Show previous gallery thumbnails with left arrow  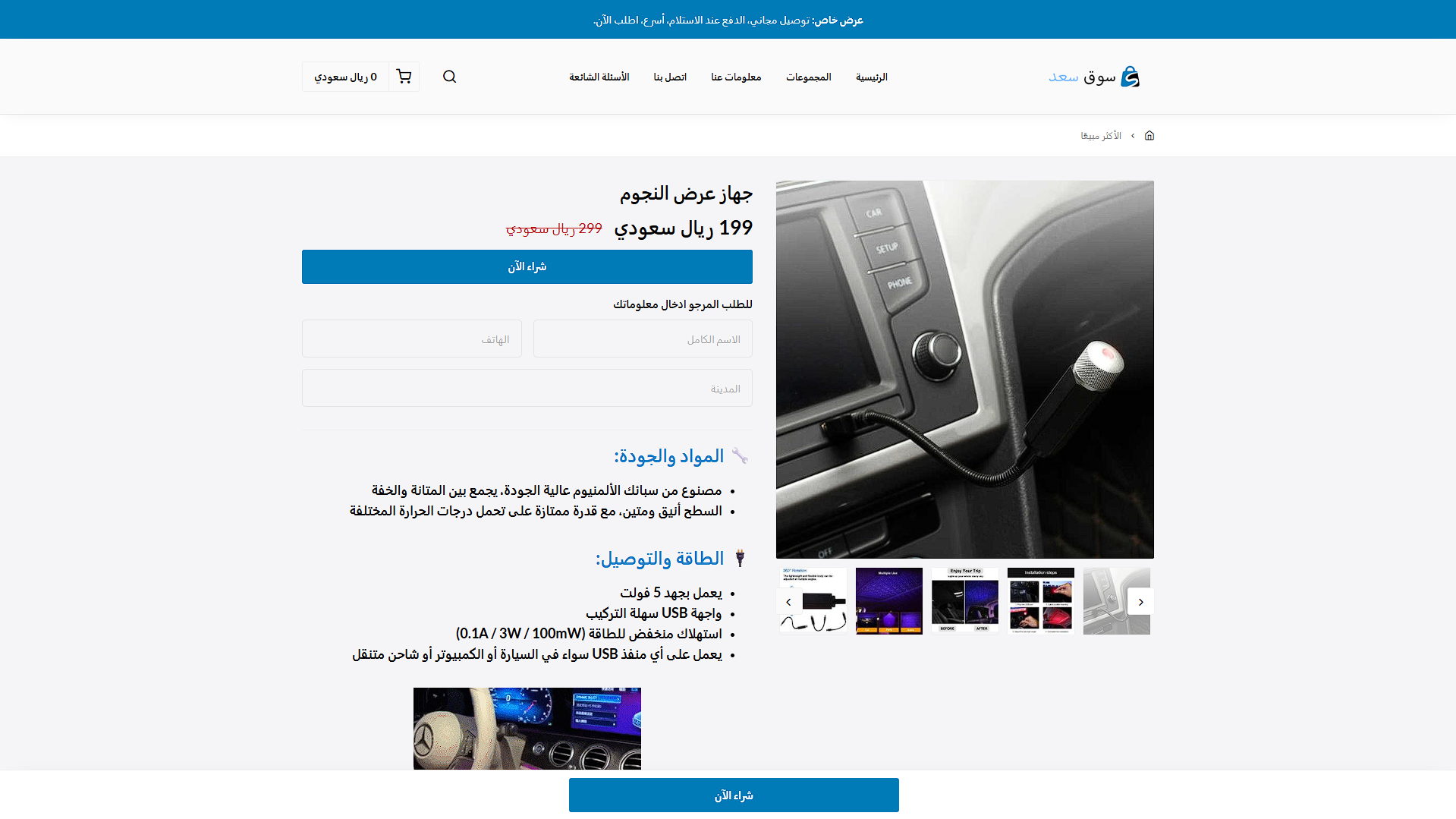pyautogui.click(x=788, y=602)
